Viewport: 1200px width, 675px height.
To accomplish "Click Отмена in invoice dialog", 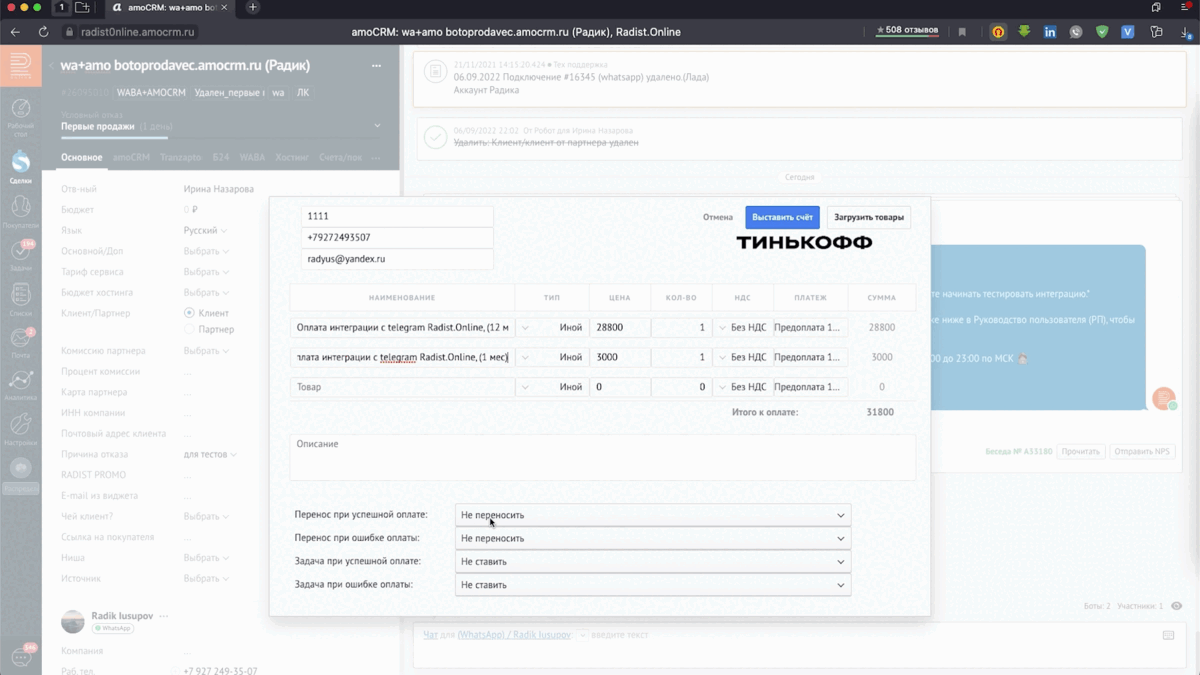I will 718,217.
